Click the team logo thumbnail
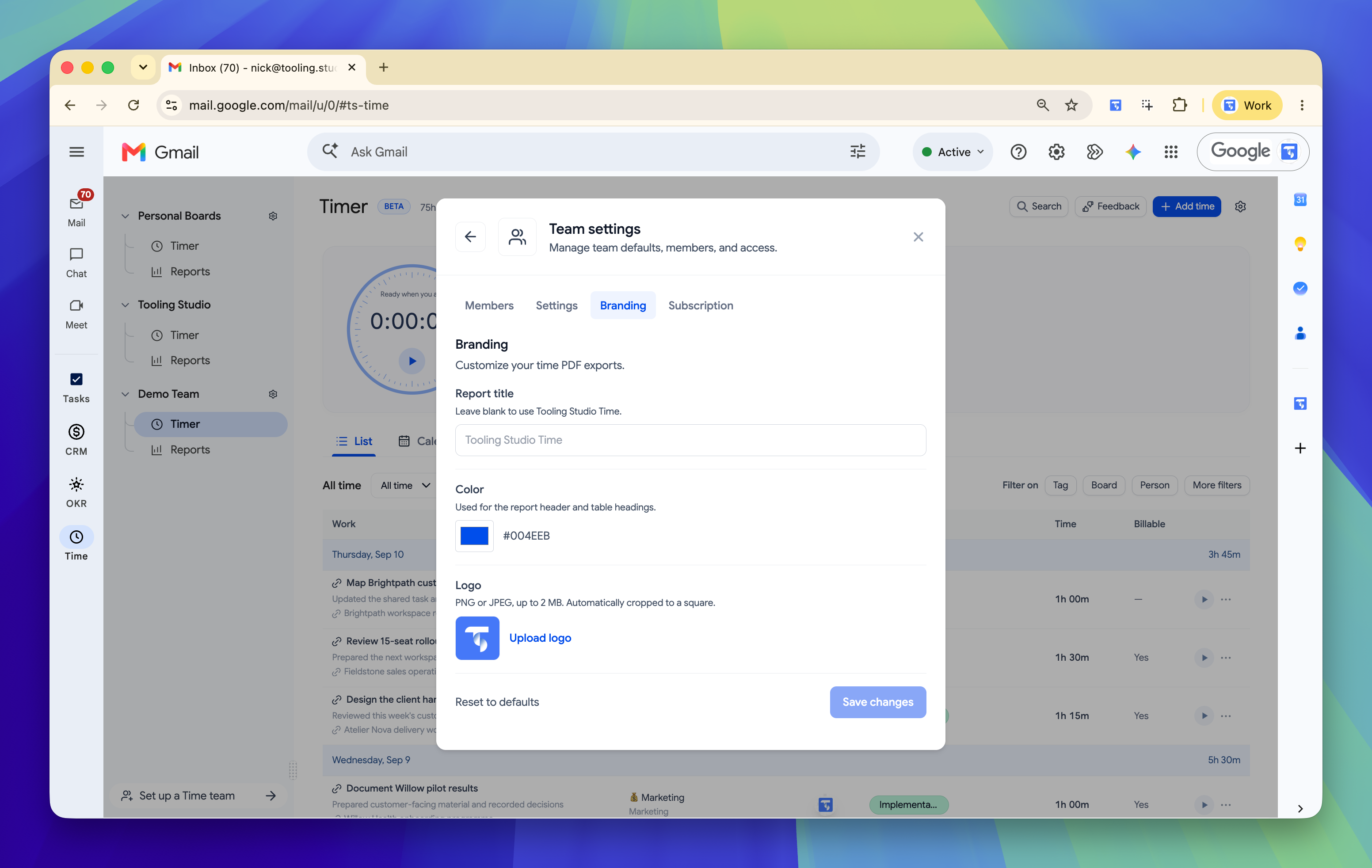This screenshot has width=1372, height=868. click(x=477, y=638)
